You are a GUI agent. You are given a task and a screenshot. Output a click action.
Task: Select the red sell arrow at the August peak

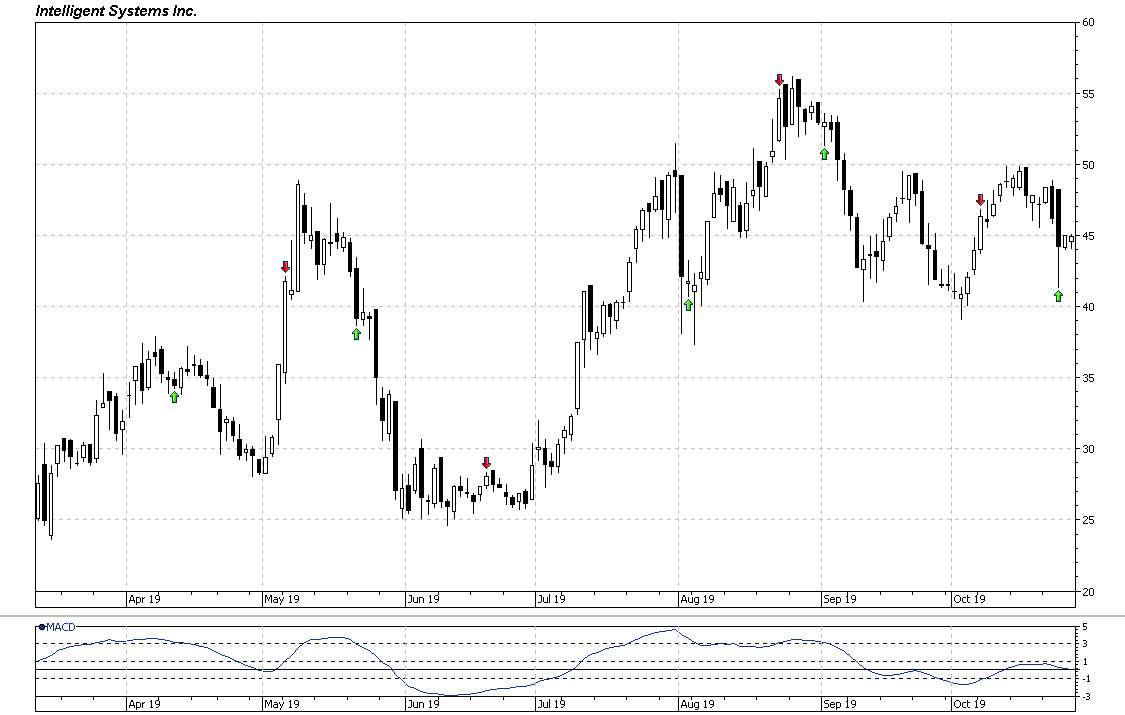coord(780,80)
